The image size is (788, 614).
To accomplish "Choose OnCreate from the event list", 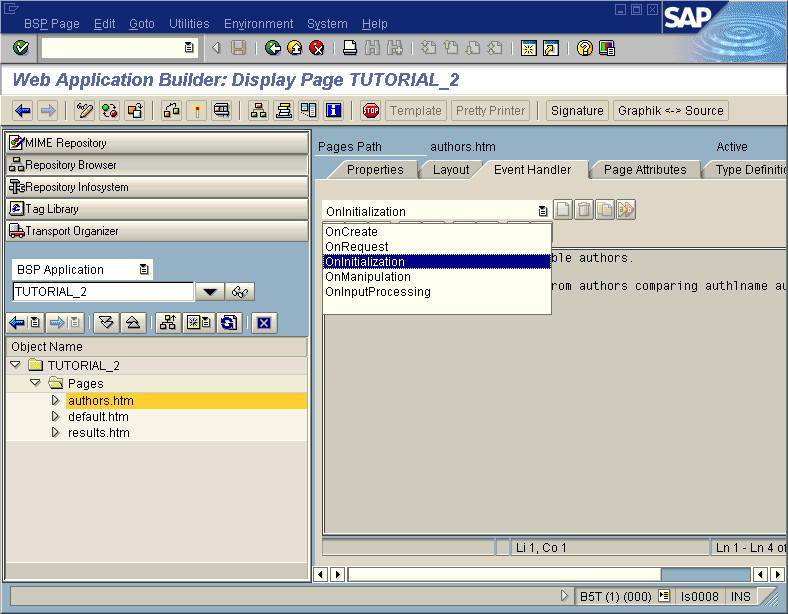I will point(437,232).
